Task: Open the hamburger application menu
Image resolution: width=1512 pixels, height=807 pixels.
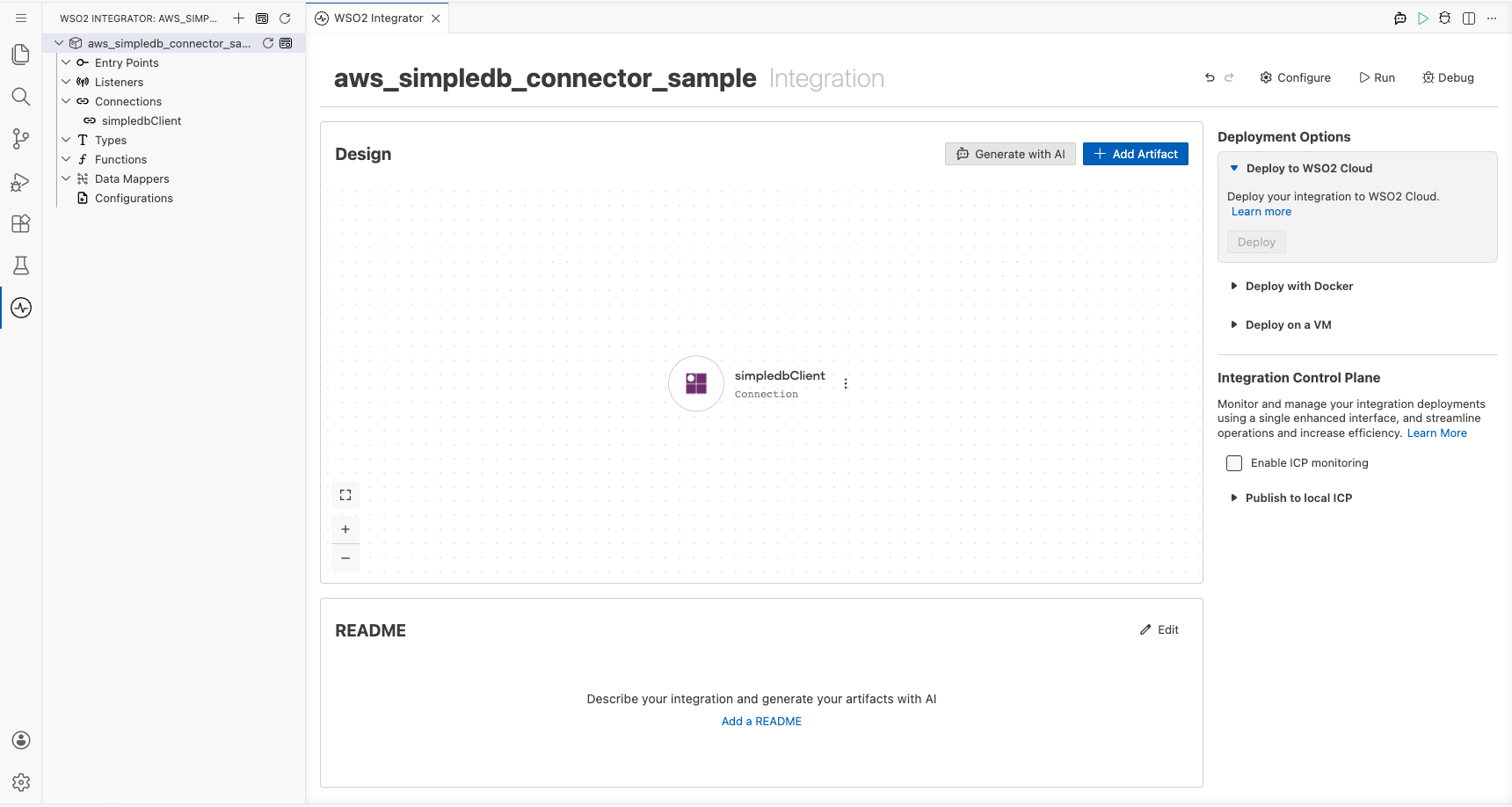Action: point(21,18)
